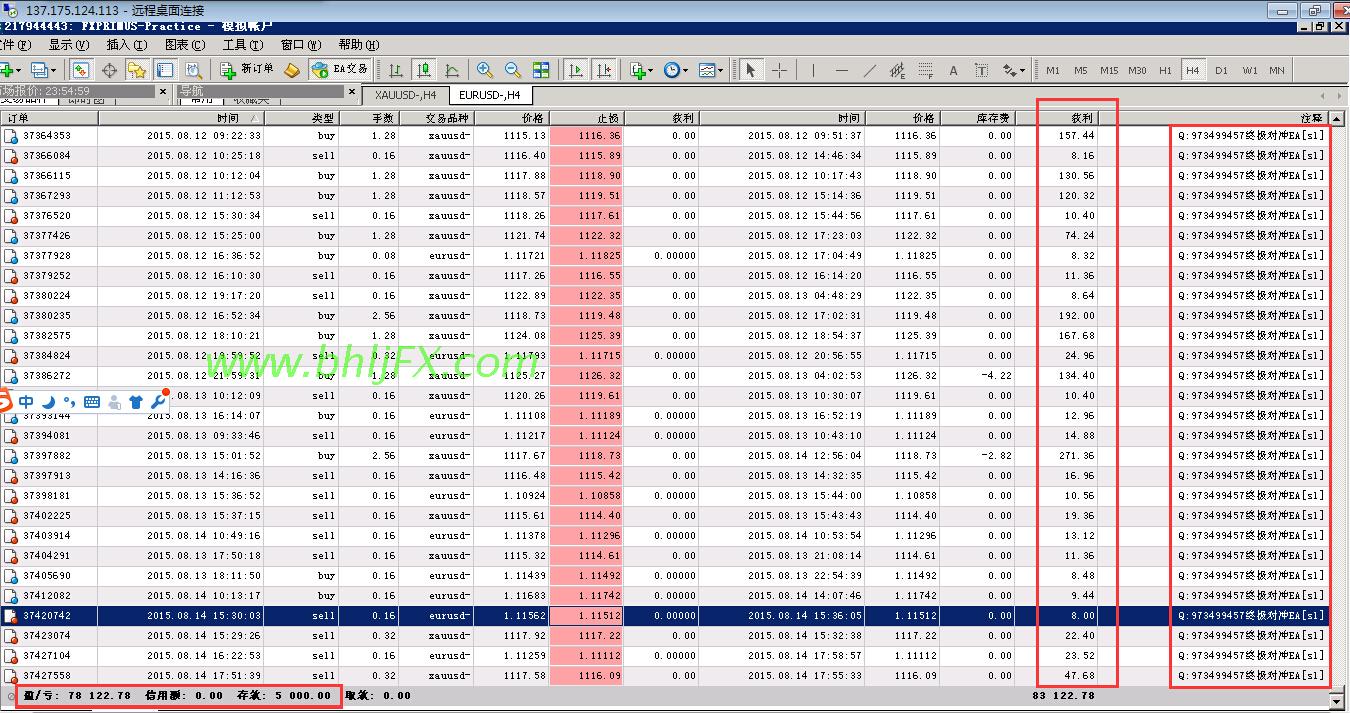Select the crosshair tool
The image size is (1350, 713).
tap(779, 70)
